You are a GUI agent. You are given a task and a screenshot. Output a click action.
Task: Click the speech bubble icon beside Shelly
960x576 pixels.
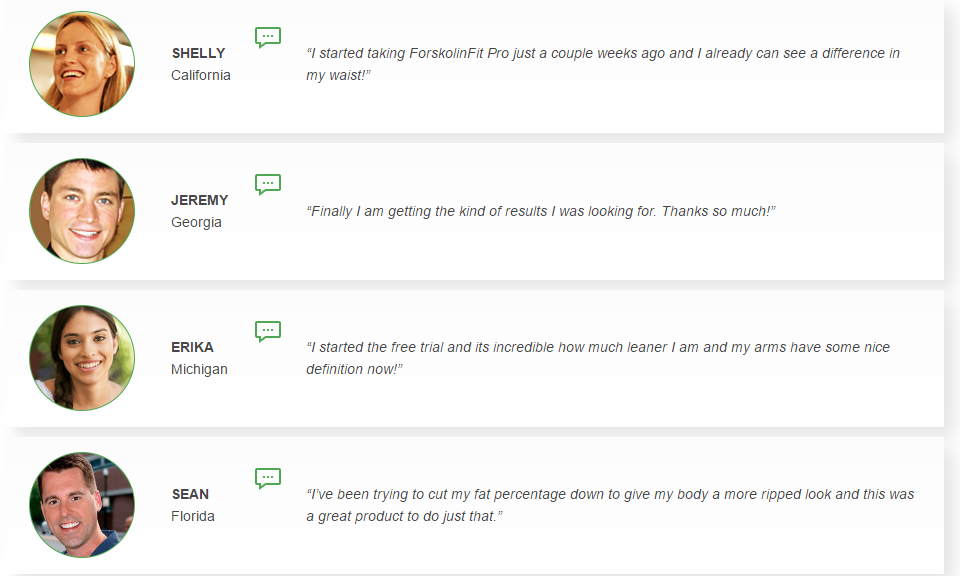coord(268,37)
